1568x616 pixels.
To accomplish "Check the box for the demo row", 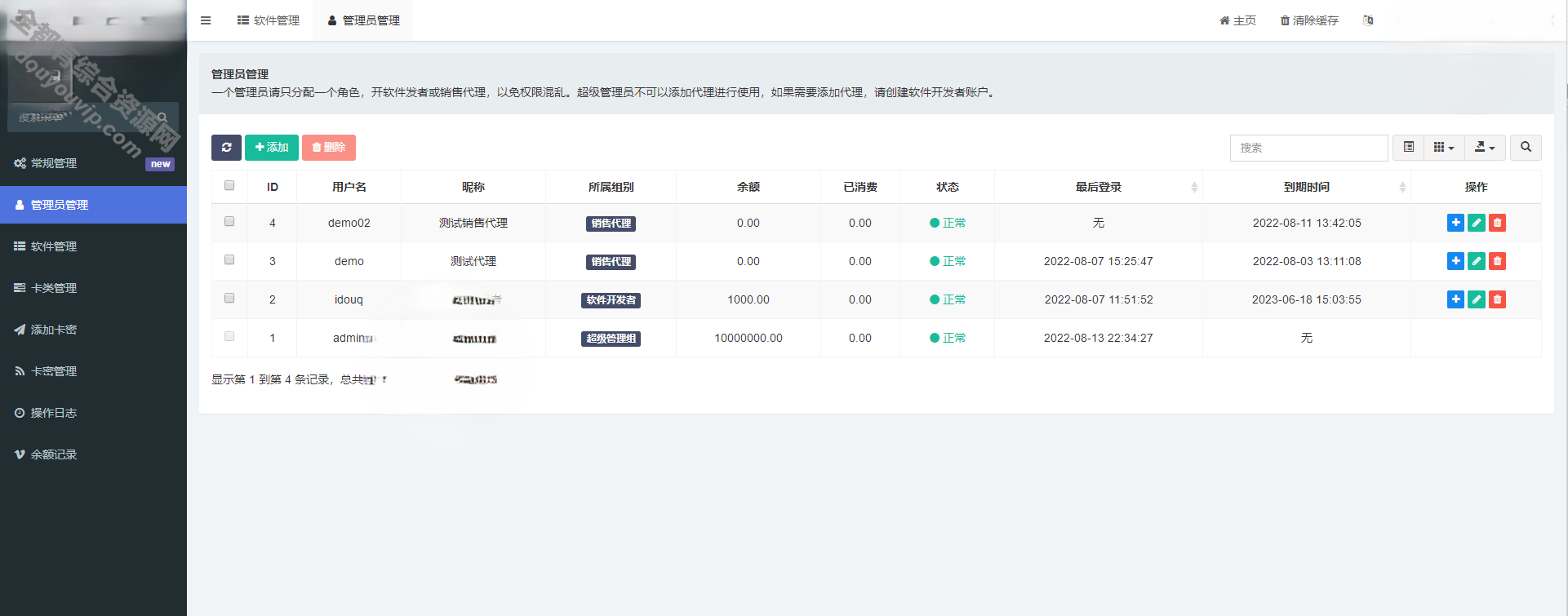I will [229, 259].
